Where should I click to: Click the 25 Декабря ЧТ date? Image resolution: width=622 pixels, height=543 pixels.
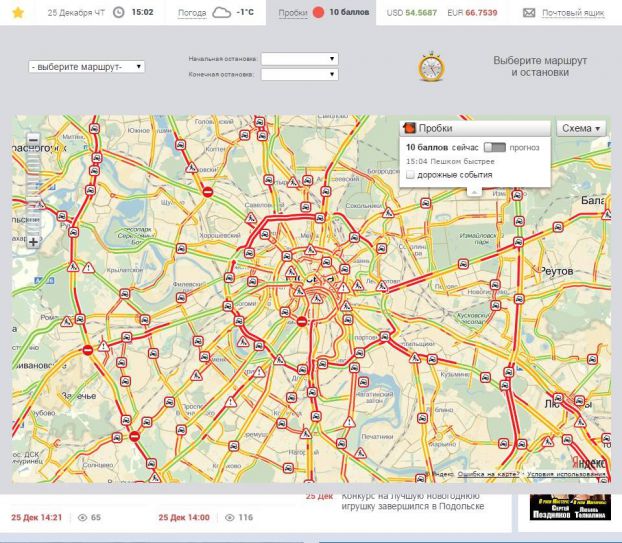[x=76, y=13]
